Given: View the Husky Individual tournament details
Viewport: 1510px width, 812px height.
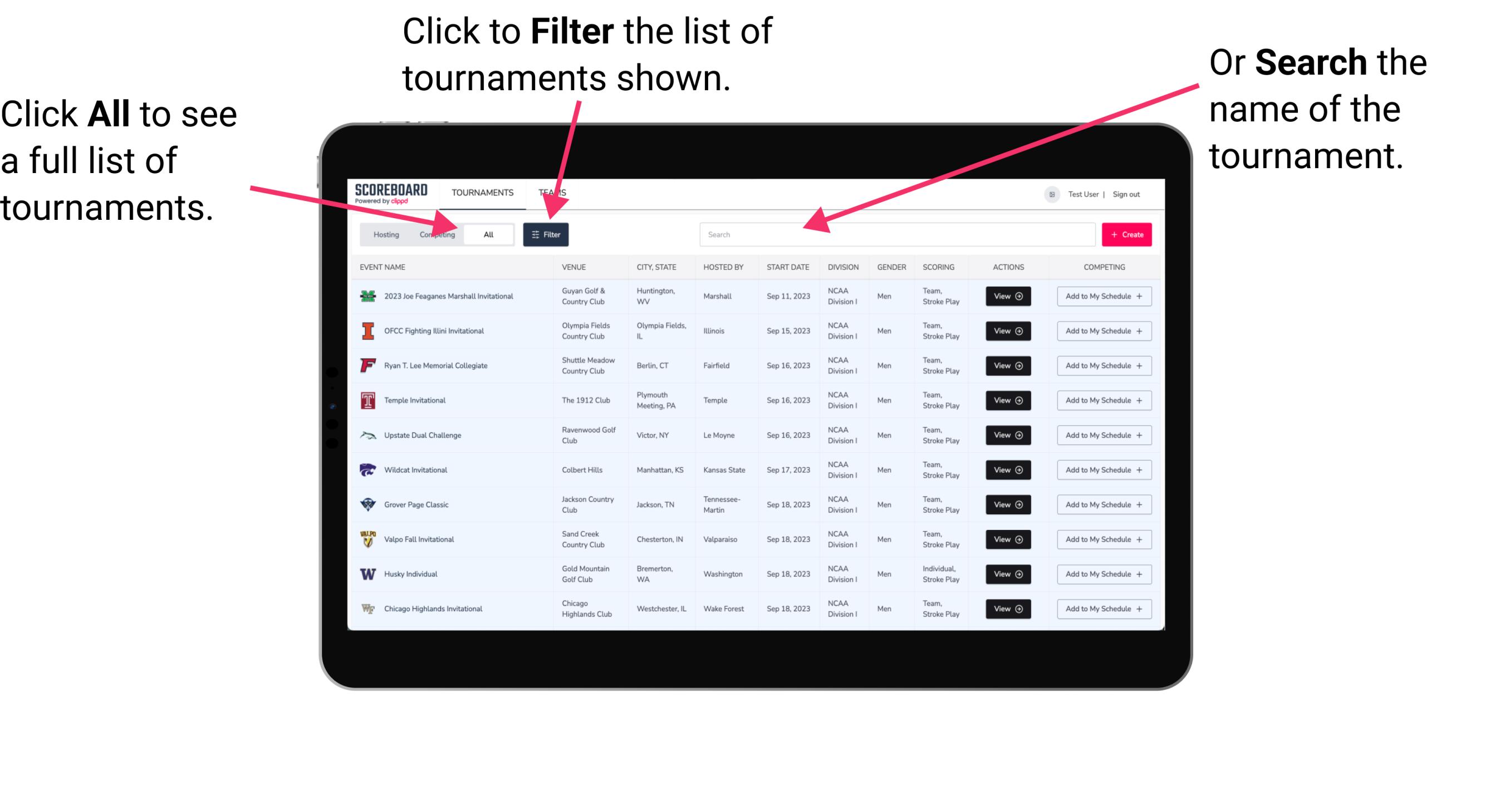Looking at the screenshot, I should coord(1007,574).
